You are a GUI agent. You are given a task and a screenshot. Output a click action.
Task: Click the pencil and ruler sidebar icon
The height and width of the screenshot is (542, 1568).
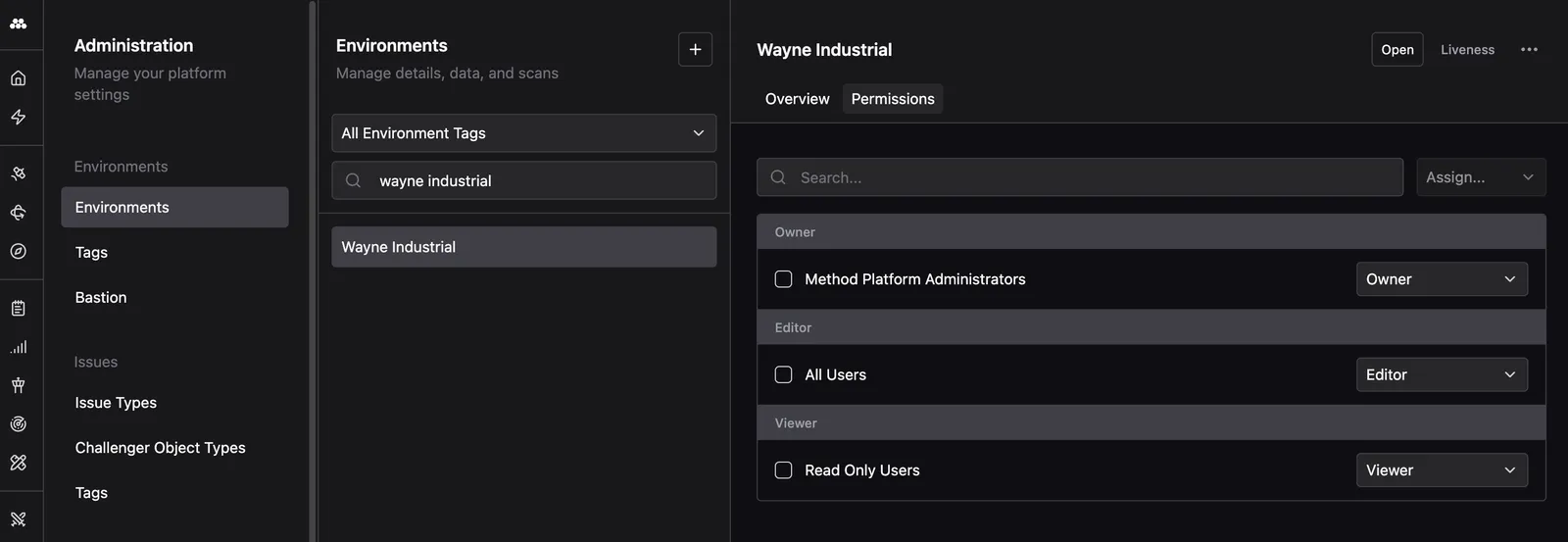[x=19, y=463]
